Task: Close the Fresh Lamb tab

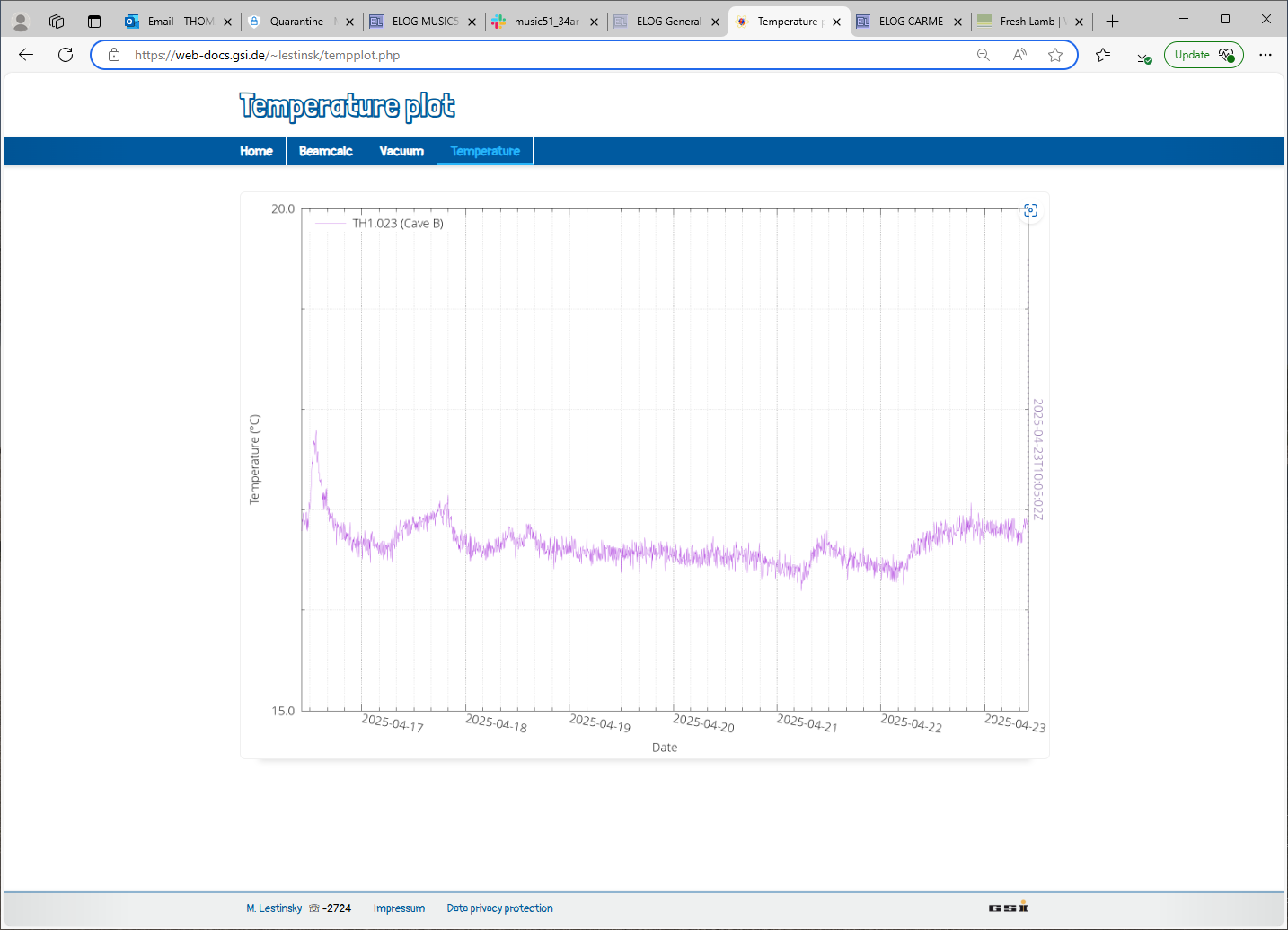Action: coord(1079,22)
